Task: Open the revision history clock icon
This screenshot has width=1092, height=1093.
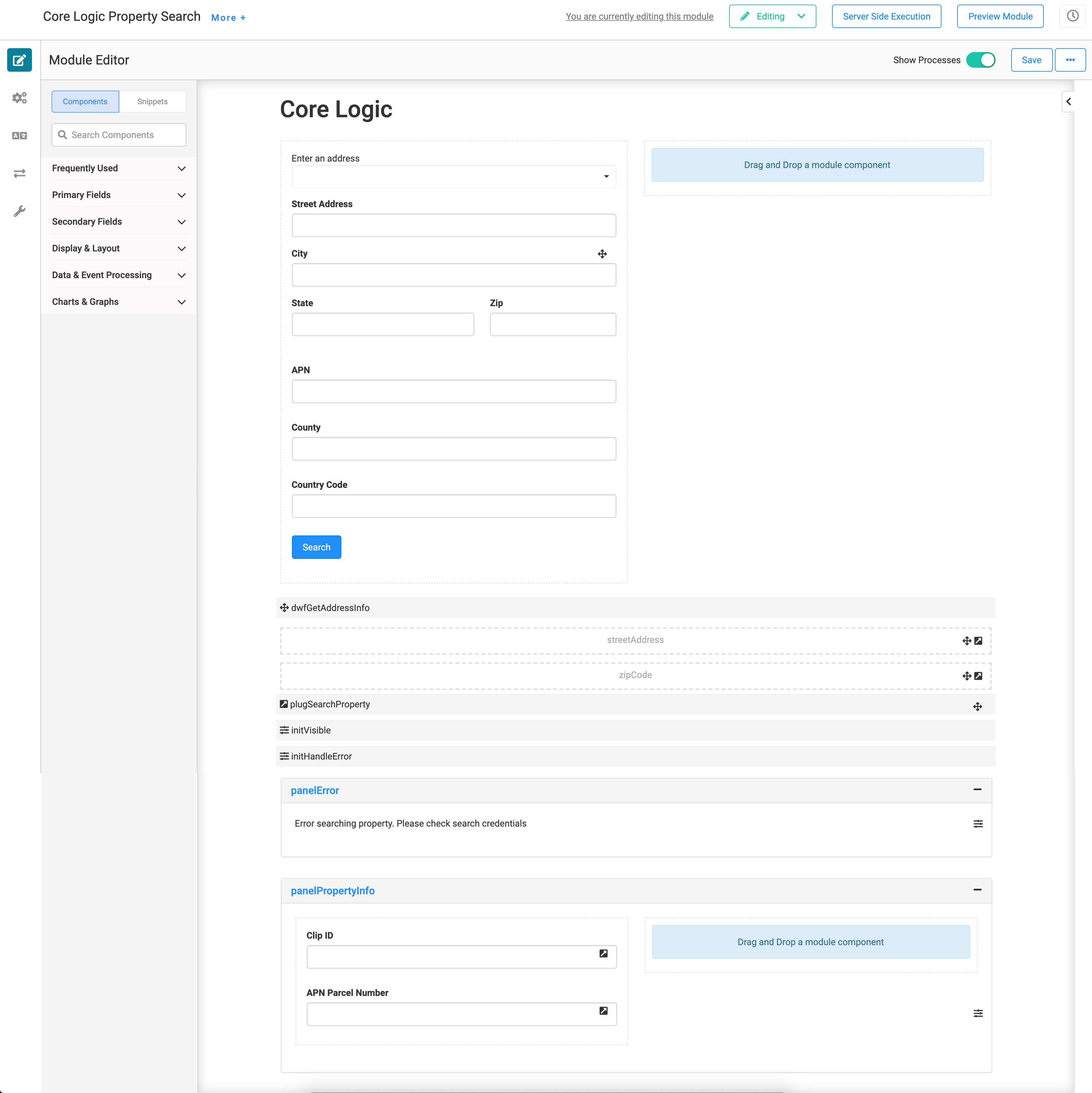Action: (x=1072, y=16)
